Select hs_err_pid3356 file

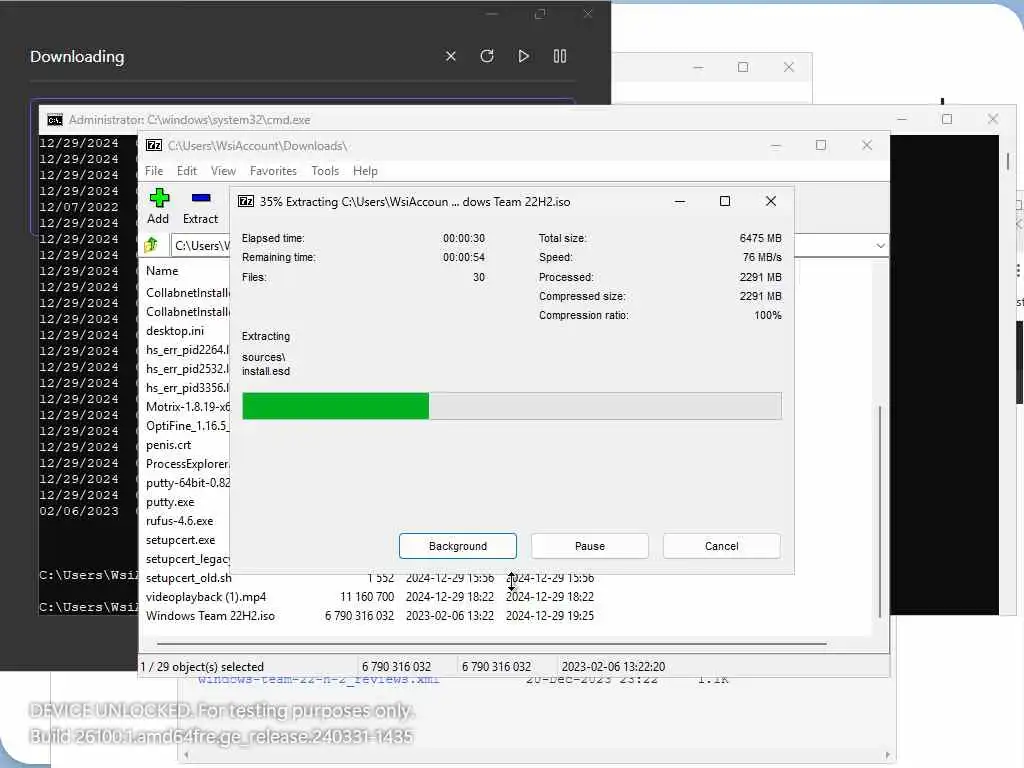[x=187, y=388]
